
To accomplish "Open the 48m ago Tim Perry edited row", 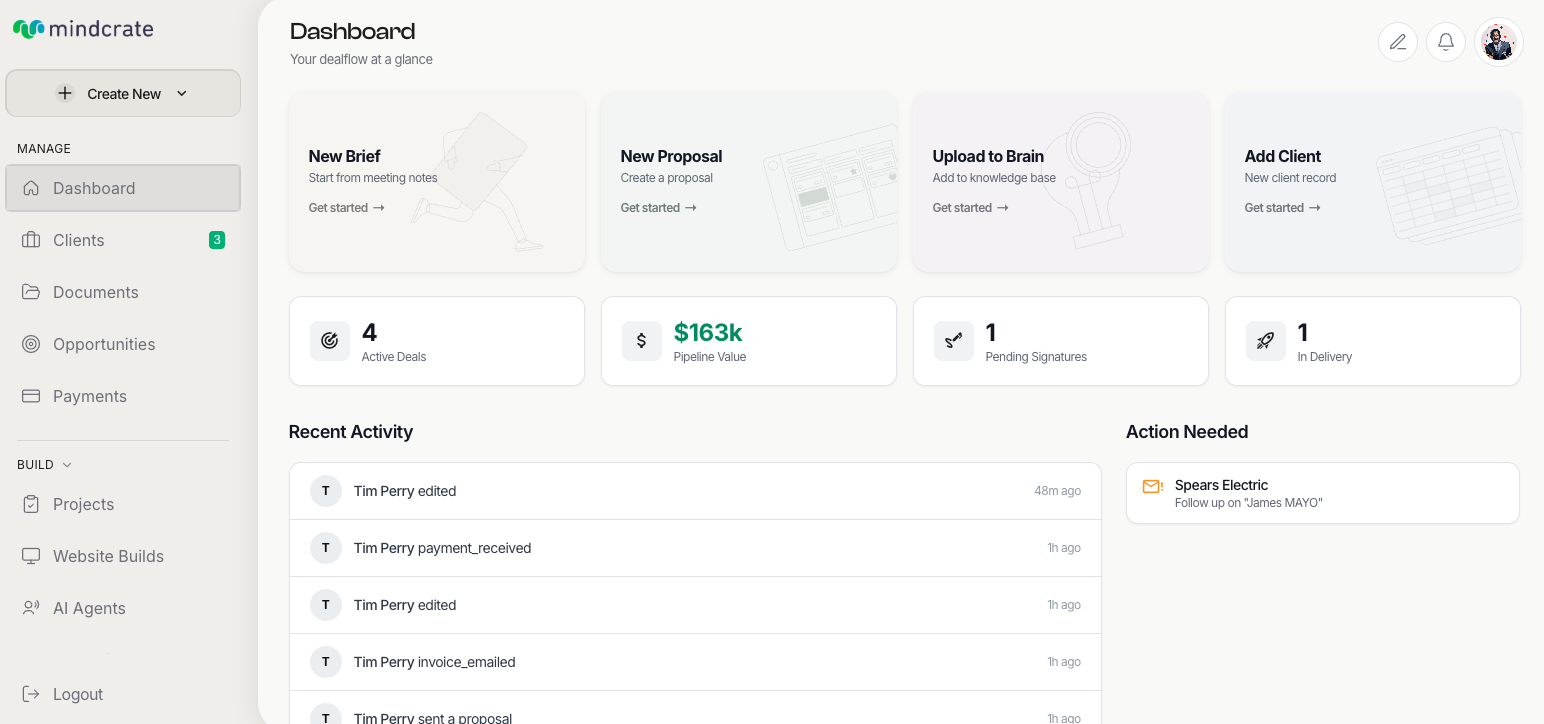I will click(x=695, y=491).
